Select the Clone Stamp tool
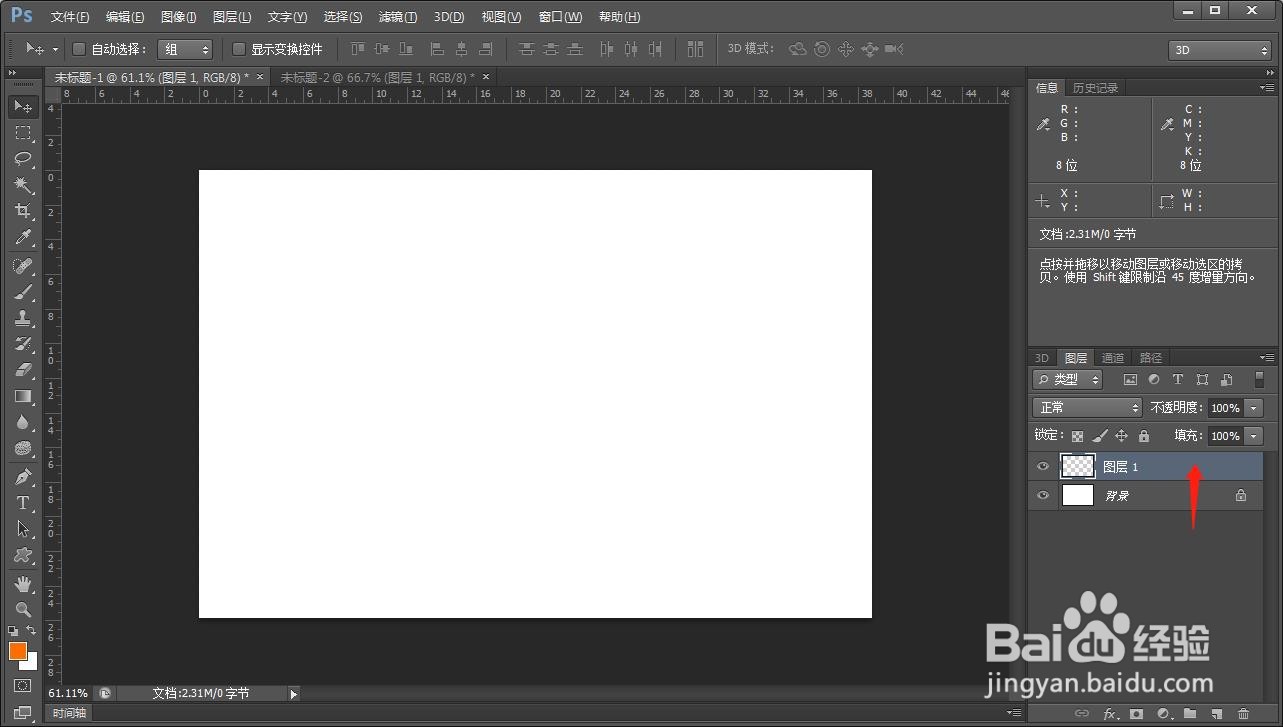This screenshot has height=727, width=1283. click(23, 318)
